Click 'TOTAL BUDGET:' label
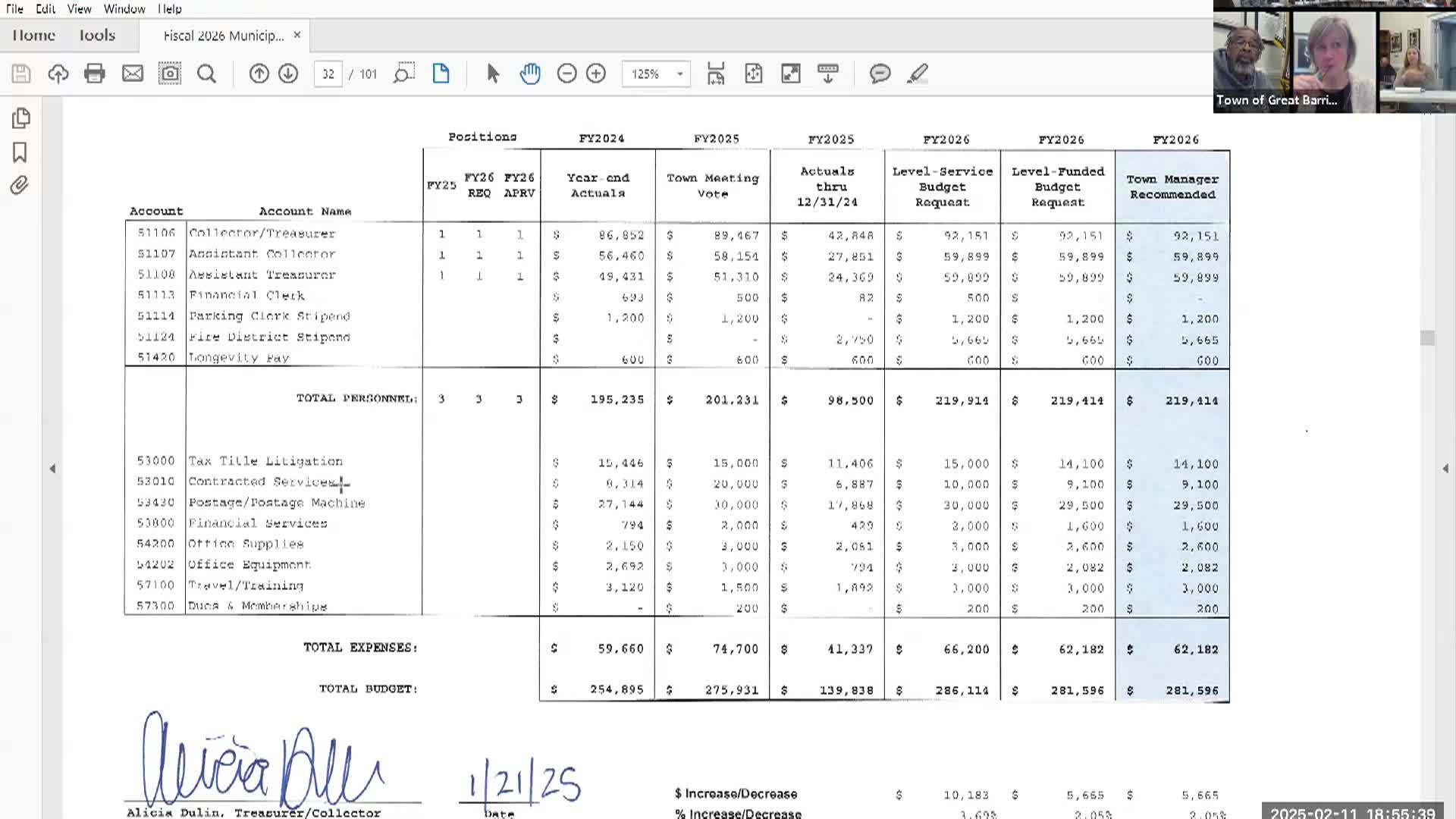The width and height of the screenshot is (1456, 819). [368, 689]
